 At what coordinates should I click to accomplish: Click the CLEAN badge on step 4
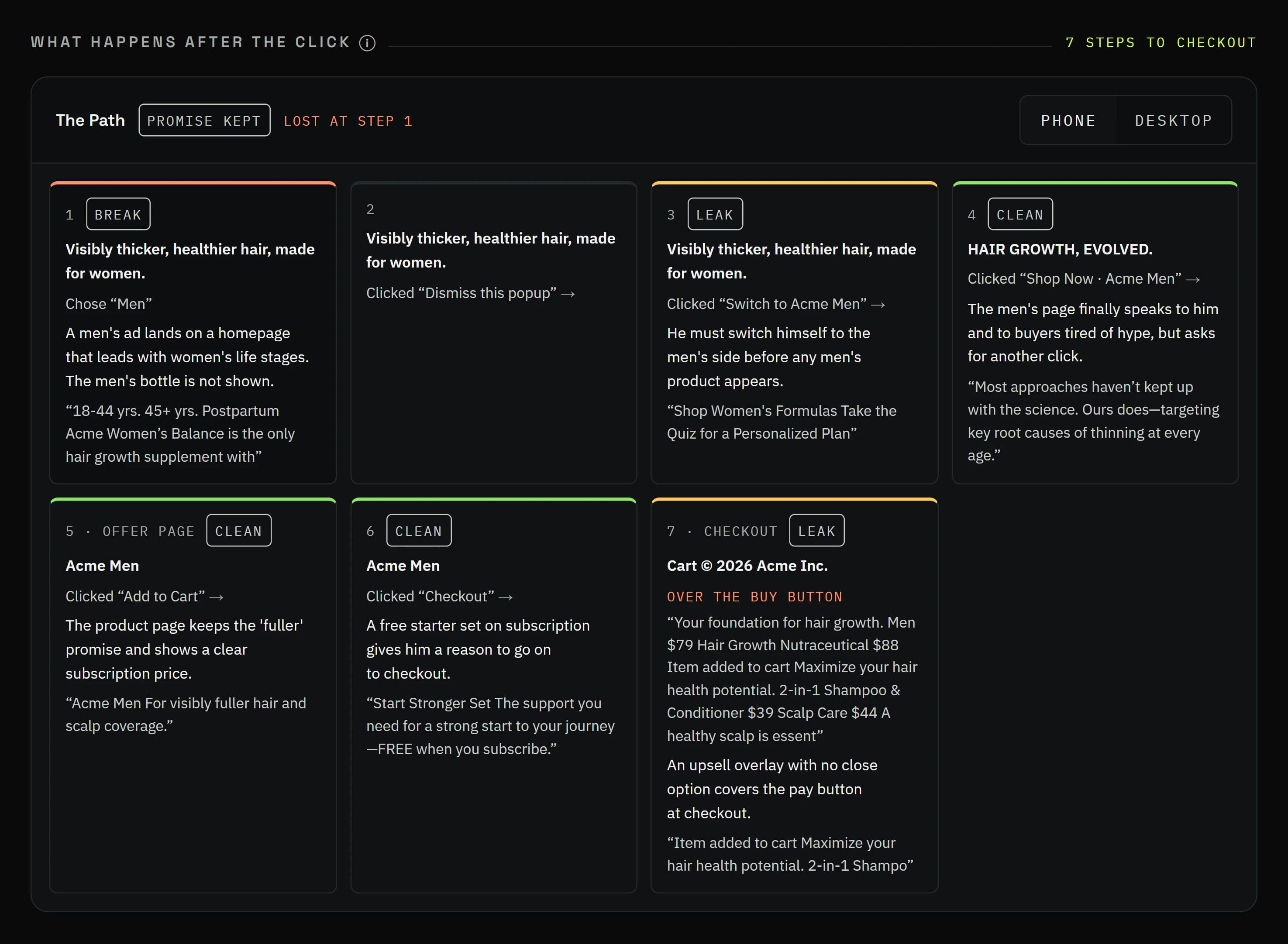pyautogui.click(x=1020, y=214)
